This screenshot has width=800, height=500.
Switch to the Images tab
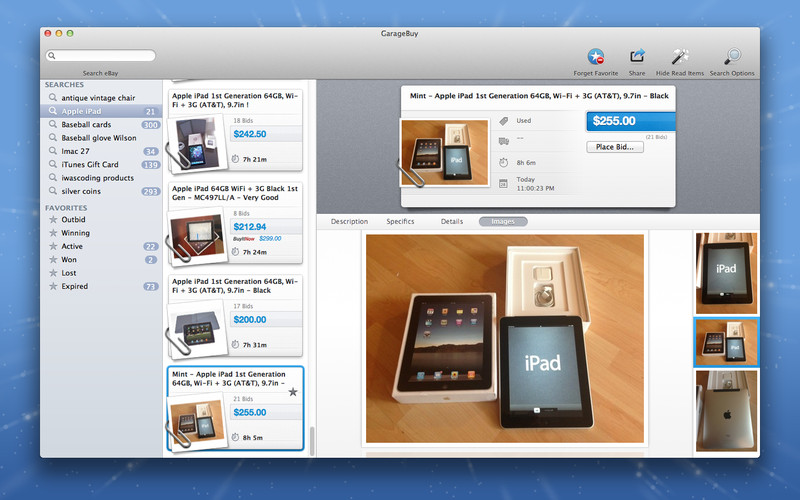pos(503,221)
